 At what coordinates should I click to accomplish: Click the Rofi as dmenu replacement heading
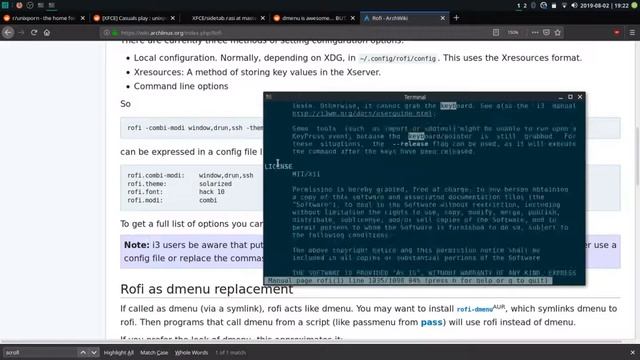point(207,289)
